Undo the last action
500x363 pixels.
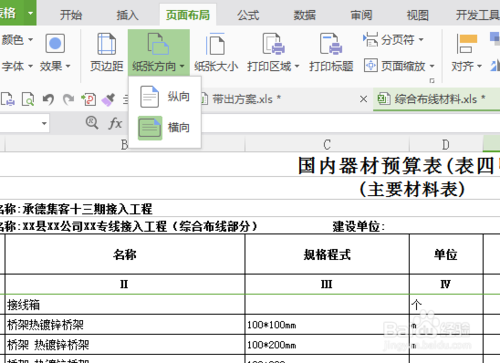(x=48, y=99)
